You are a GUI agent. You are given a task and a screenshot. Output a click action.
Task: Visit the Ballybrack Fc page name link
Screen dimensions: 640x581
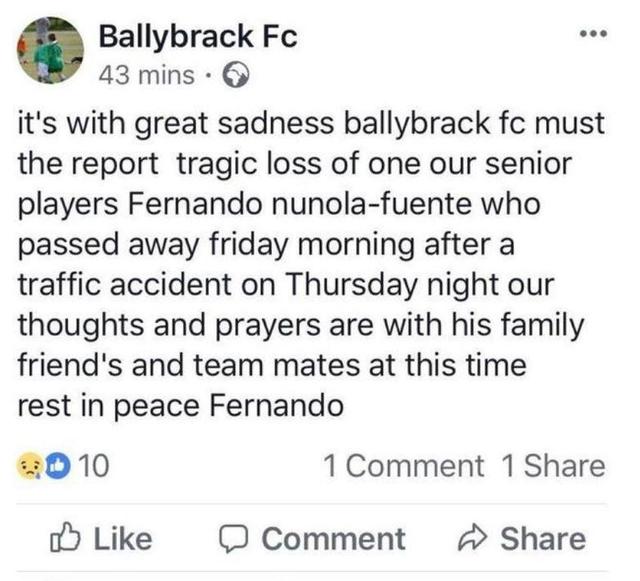[198, 36]
